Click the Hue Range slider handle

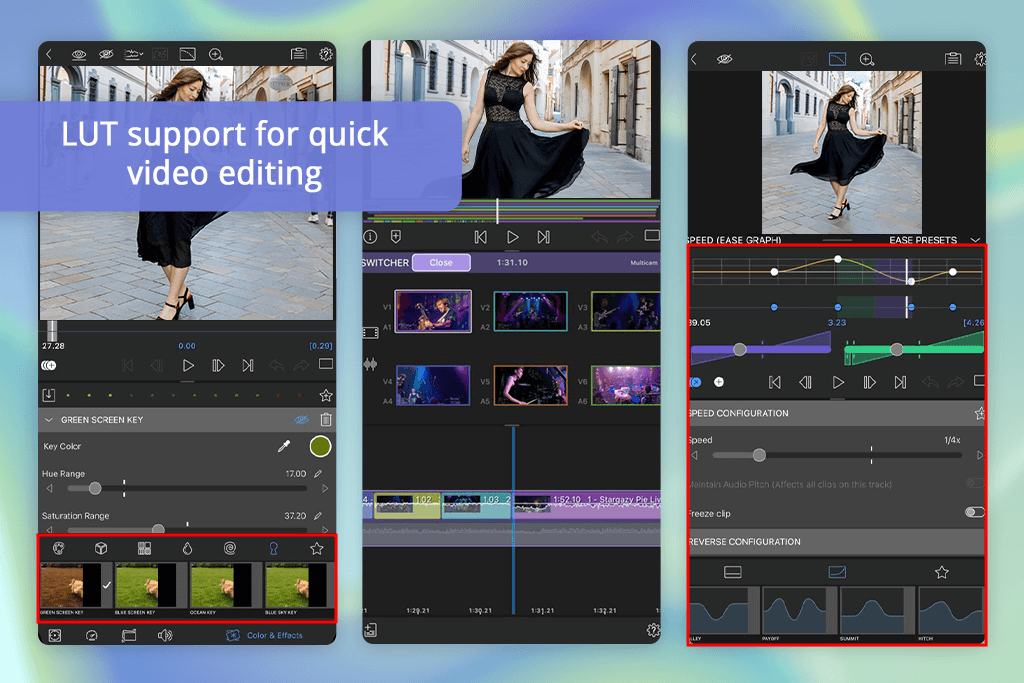(95, 488)
